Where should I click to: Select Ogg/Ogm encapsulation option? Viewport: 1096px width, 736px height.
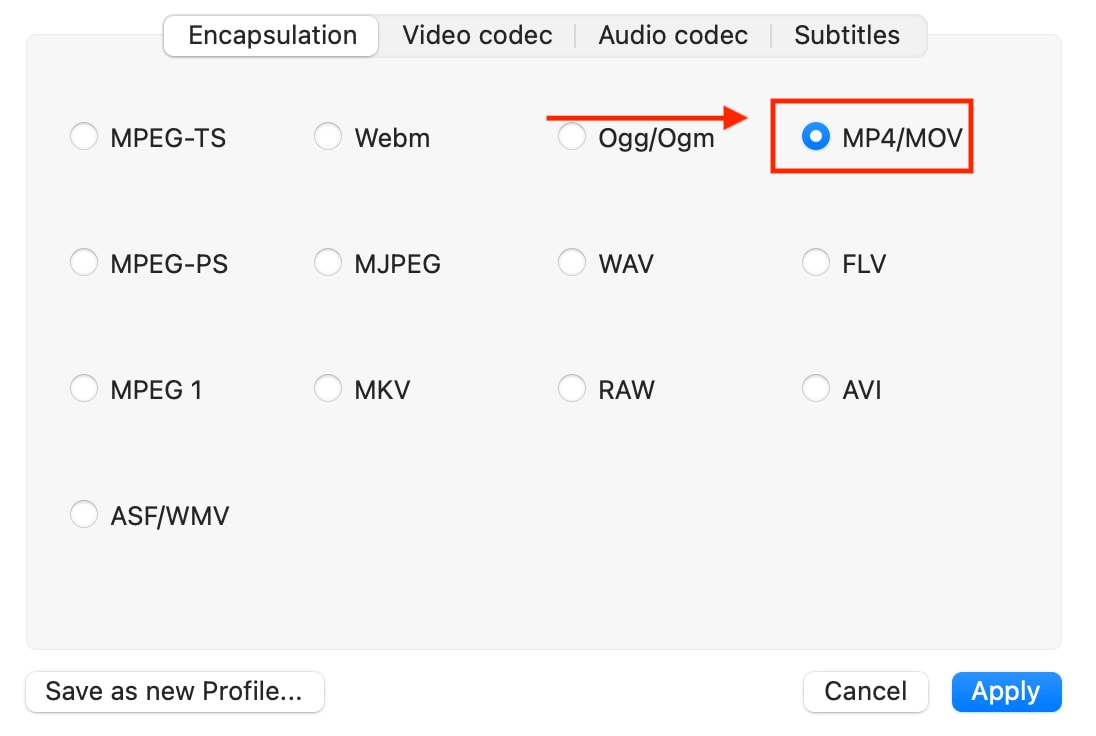pos(572,137)
